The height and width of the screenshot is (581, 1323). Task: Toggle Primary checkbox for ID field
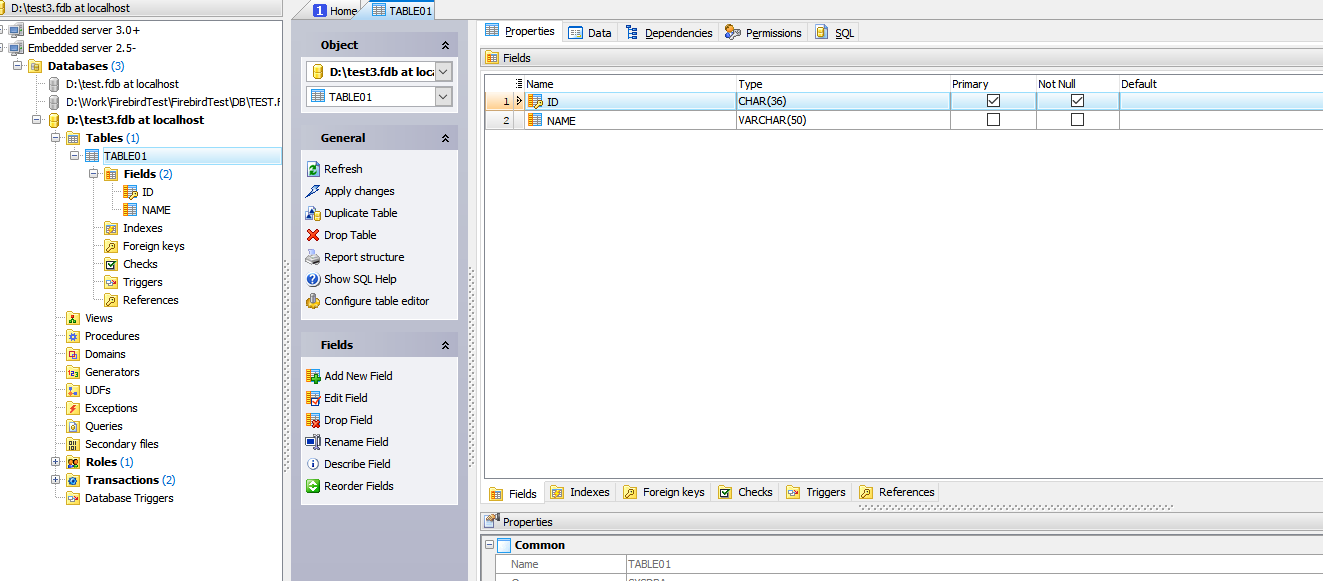(x=993, y=101)
